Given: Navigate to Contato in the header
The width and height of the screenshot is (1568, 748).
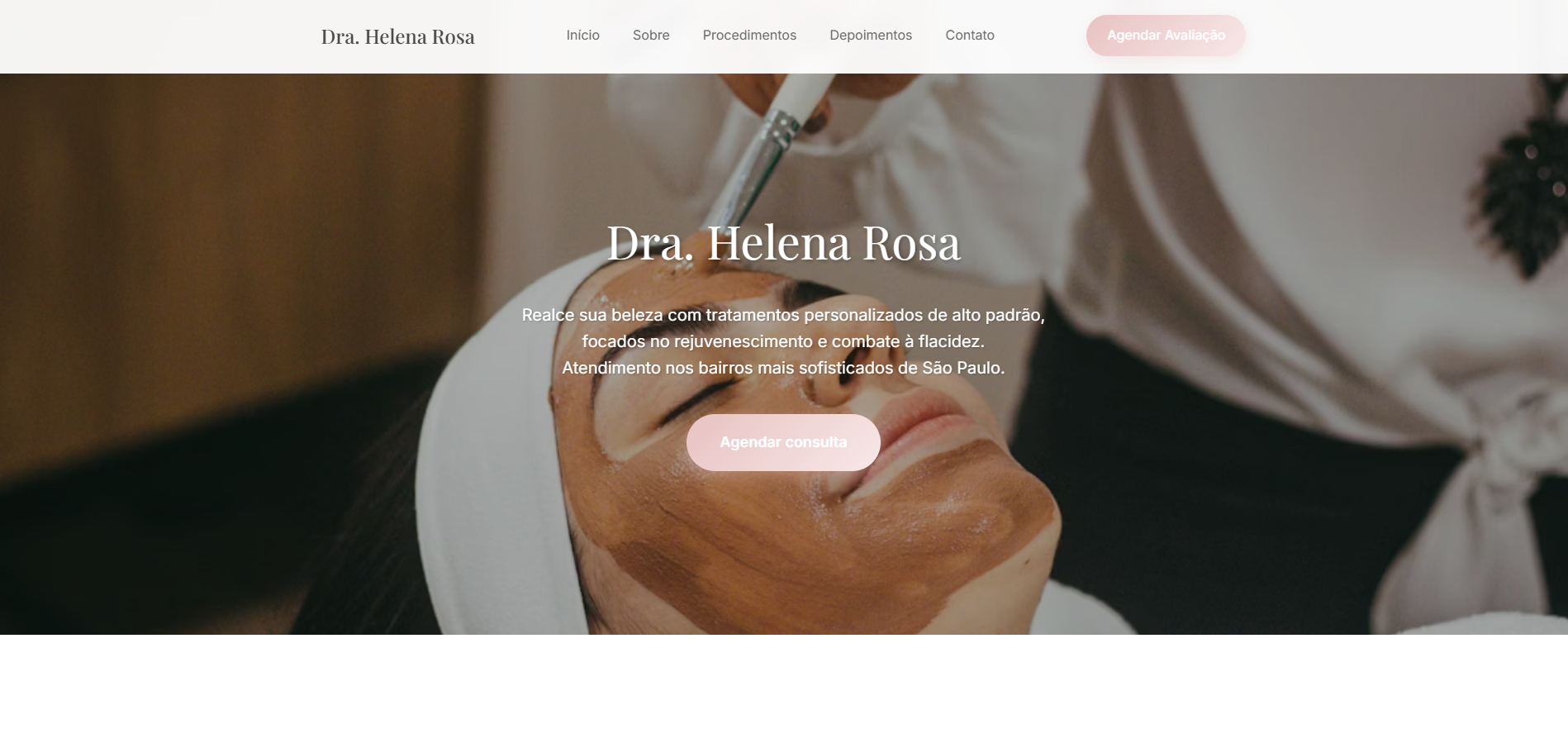Looking at the screenshot, I should 970,36.
